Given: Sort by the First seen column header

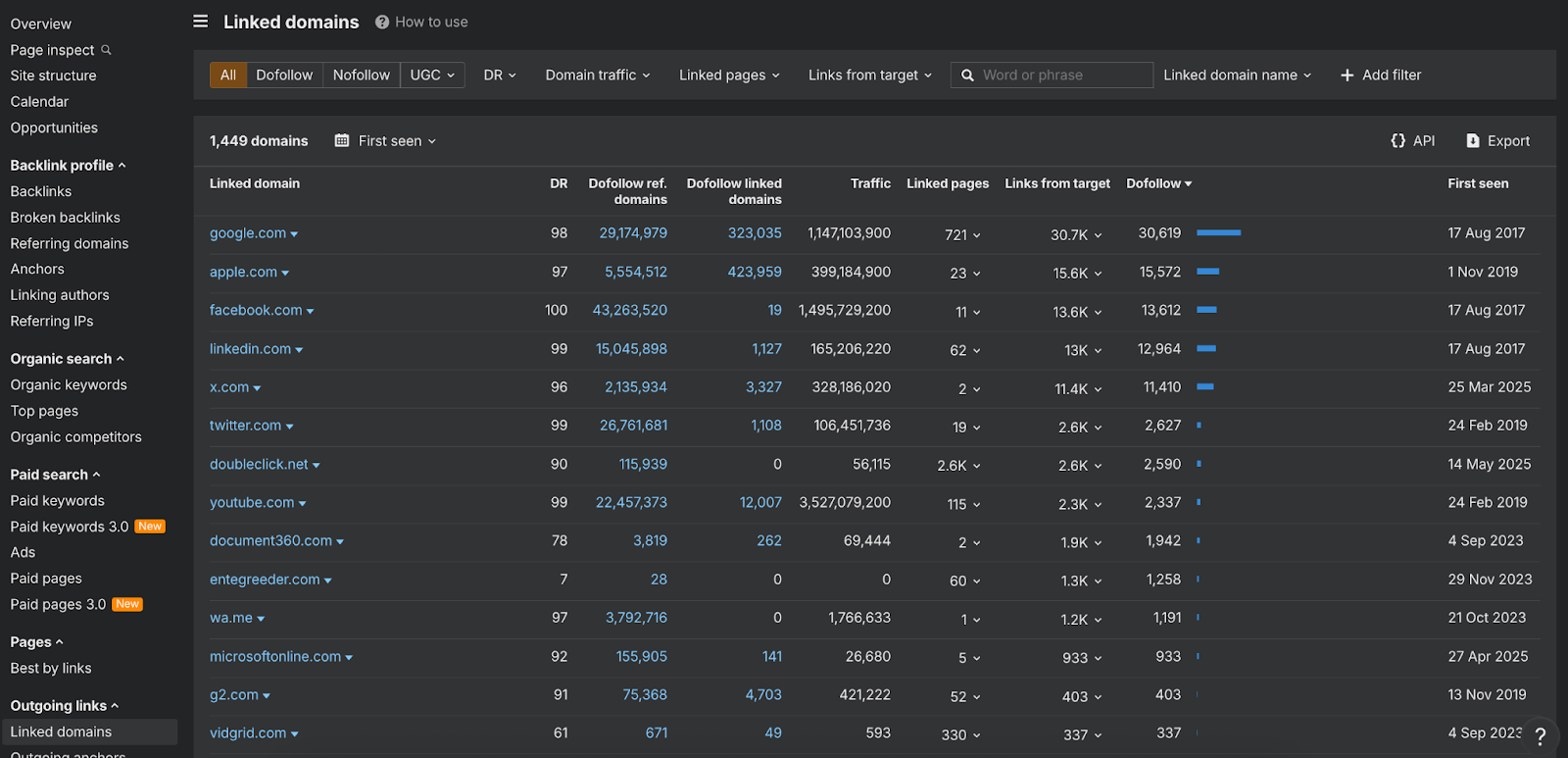Looking at the screenshot, I should point(1478,183).
